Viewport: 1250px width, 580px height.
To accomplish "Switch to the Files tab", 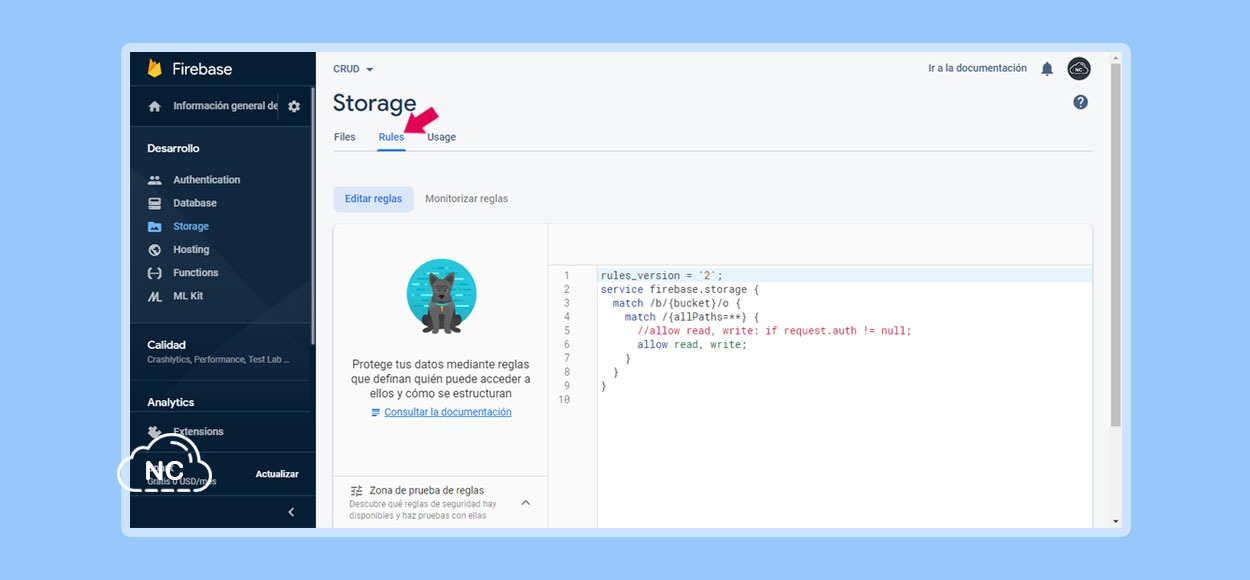I will pos(345,137).
